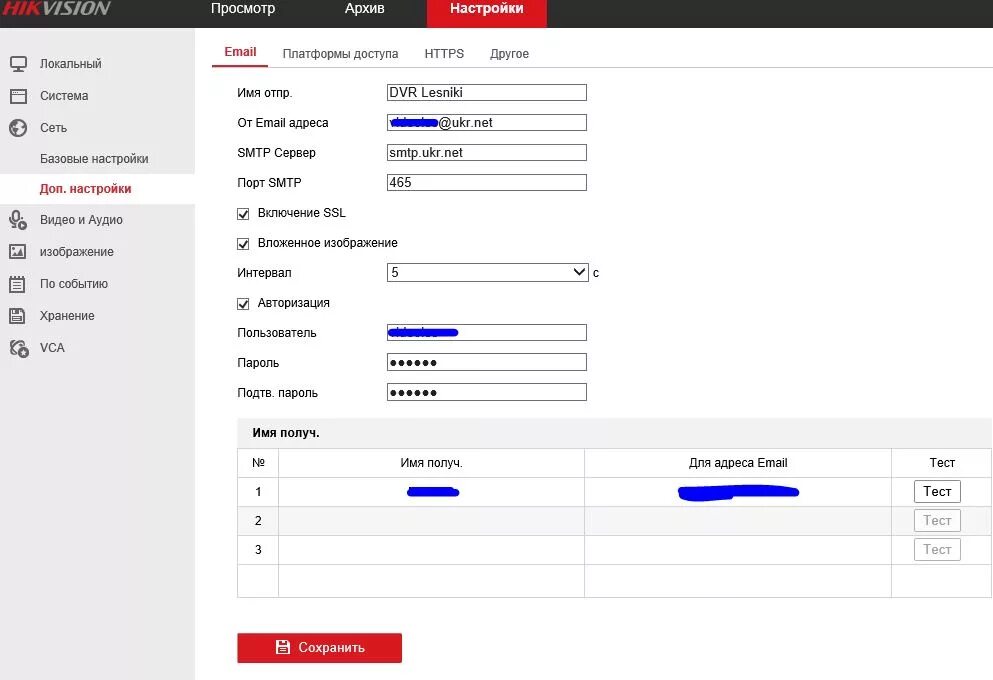Click the Подтв. пароль input field
Screen dimensions: 993x680
point(486,392)
